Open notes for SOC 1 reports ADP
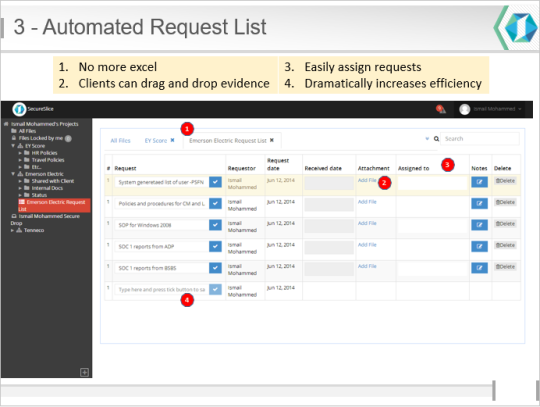 pos(479,246)
